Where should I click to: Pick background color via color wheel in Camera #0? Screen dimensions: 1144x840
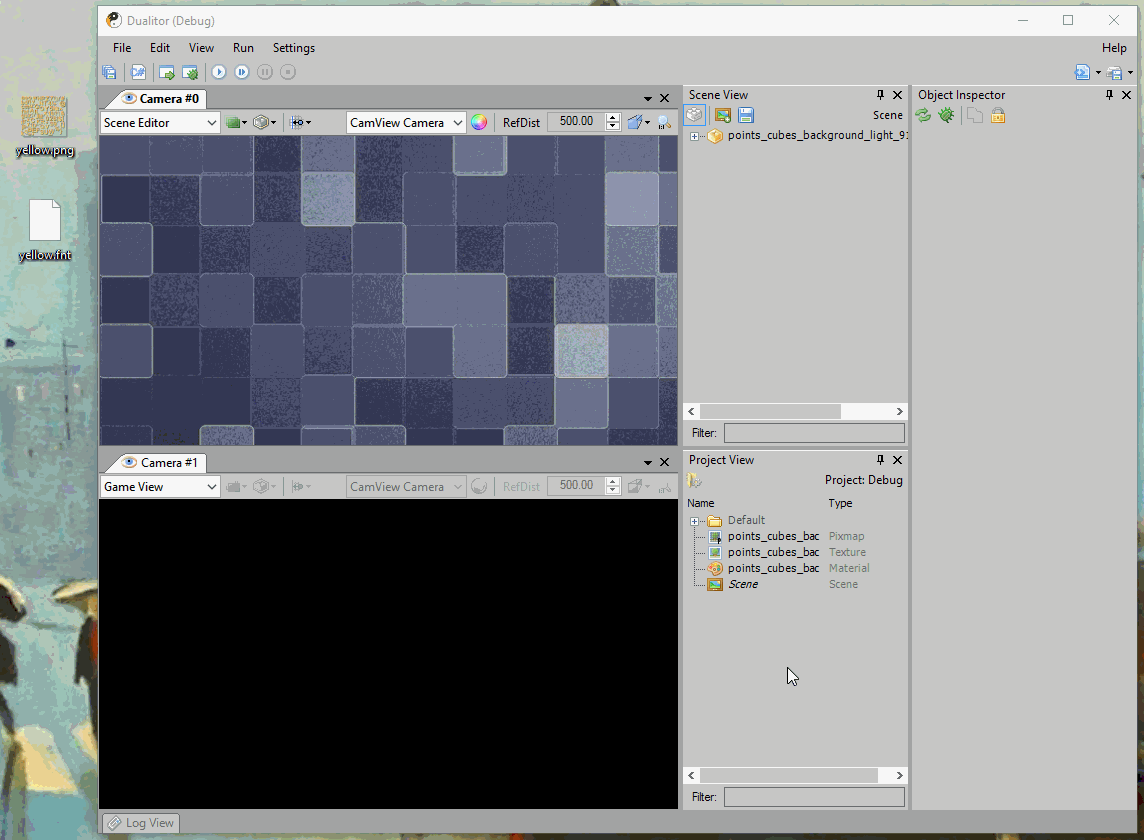(x=479, y=123)
